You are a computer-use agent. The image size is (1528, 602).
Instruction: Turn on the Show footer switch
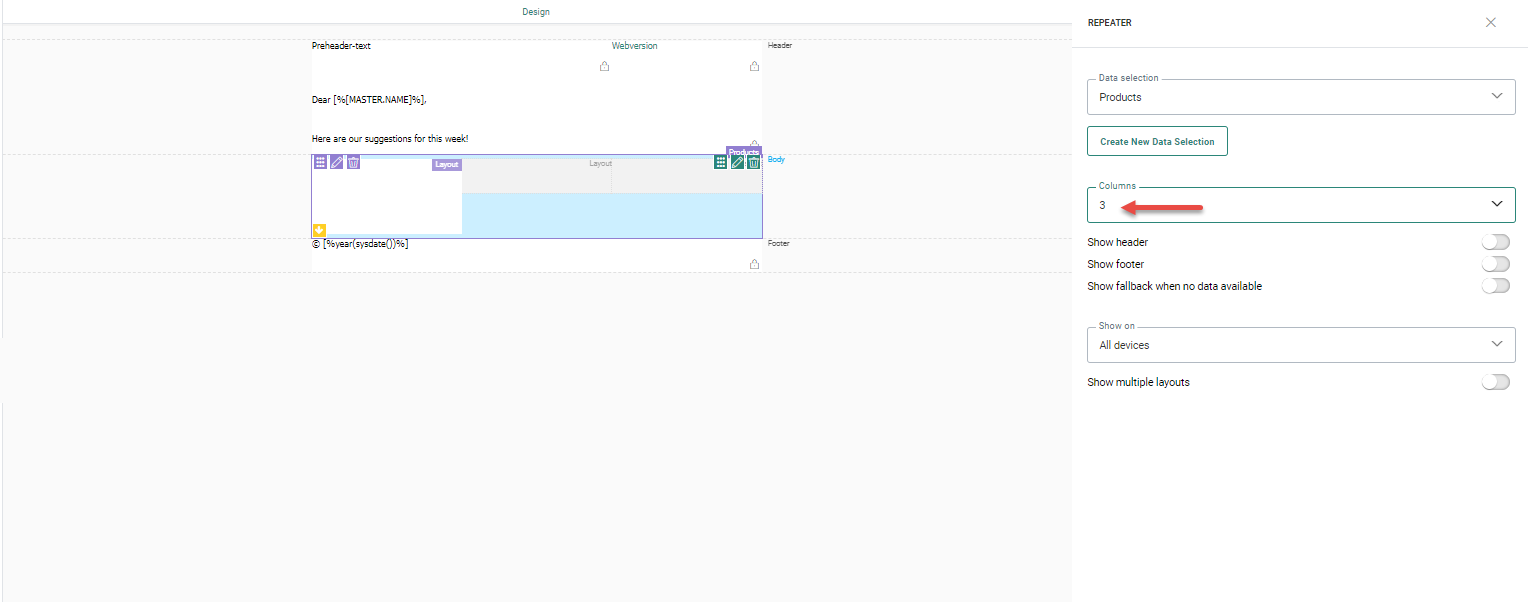(x=1495, y=264)
